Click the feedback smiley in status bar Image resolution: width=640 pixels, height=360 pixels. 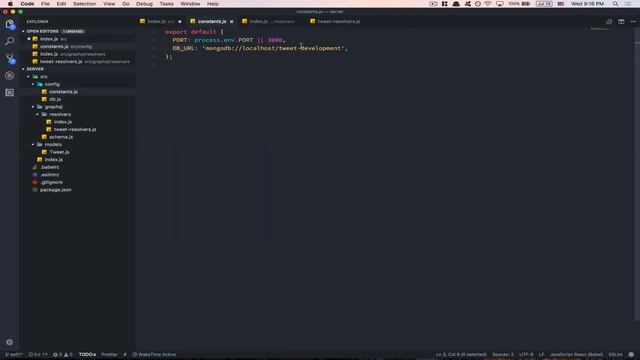pyautogui.click(x=631, y=355)
